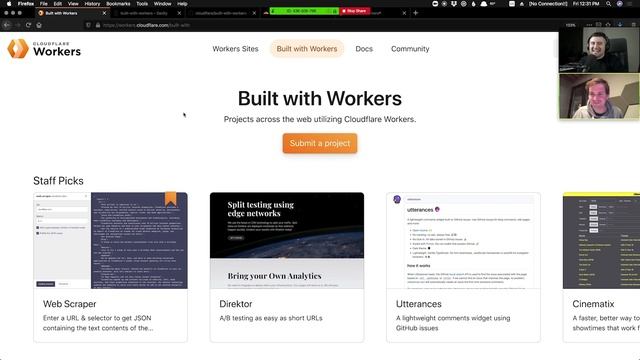Click the "A/B testing as easy as short URLs" text
Screen dimensions: 640x360
(x=271, y=318)
